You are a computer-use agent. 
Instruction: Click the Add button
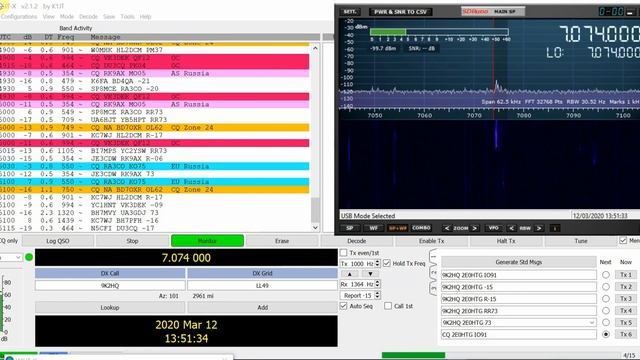click(262, 307)
